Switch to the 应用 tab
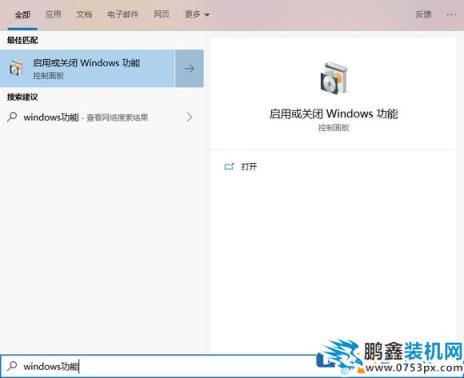Image resolution: width=464 pixels, height=378 pixels. pyautogui.click(x=53, y=14)
